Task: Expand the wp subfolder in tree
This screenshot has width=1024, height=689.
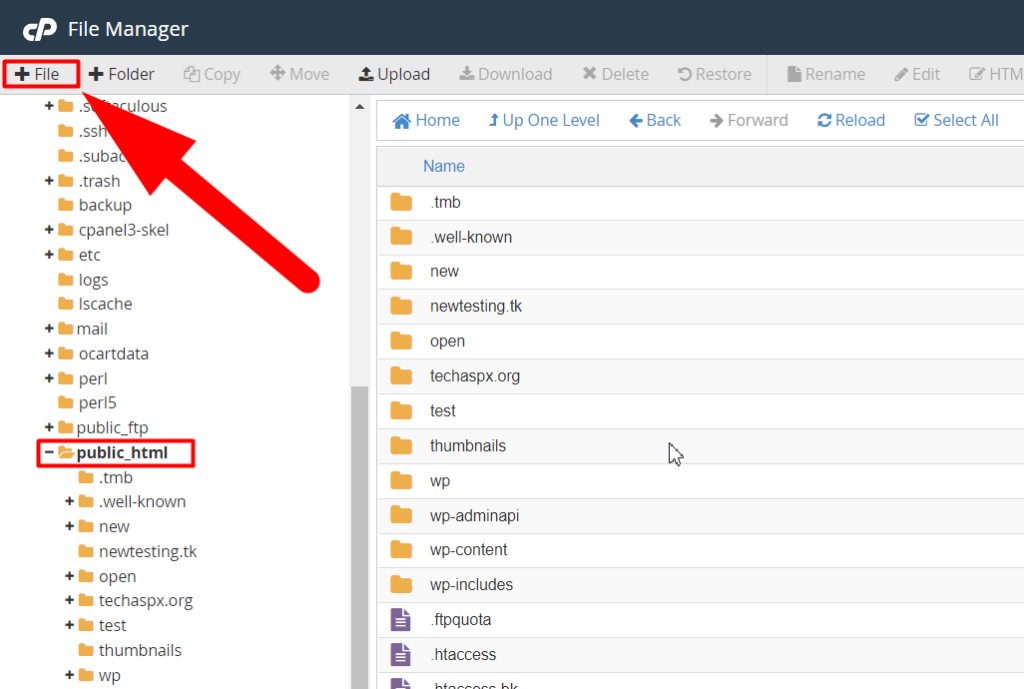Action: pos(69,675)
